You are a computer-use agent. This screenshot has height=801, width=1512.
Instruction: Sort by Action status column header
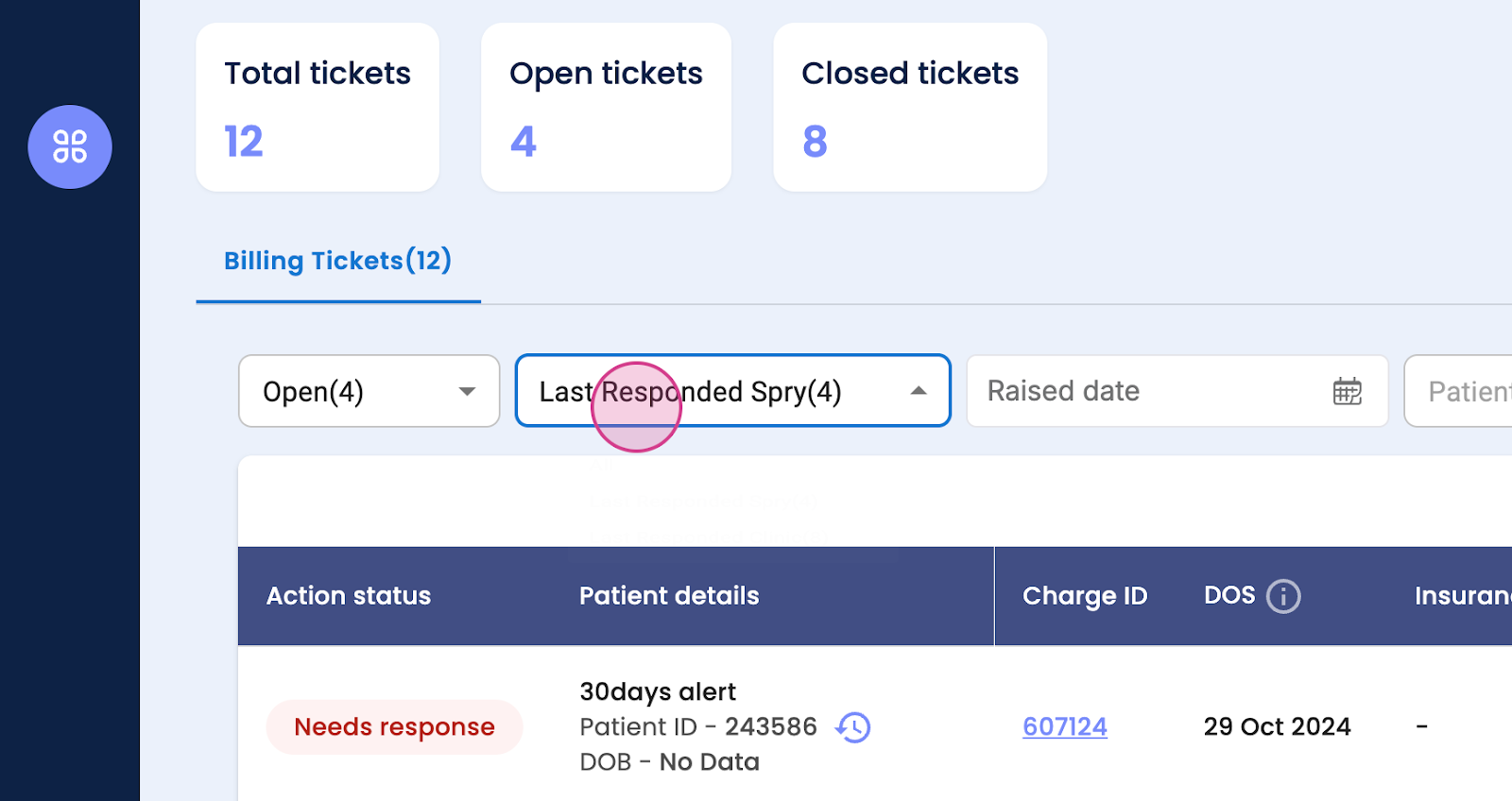[x=349, y=596]
